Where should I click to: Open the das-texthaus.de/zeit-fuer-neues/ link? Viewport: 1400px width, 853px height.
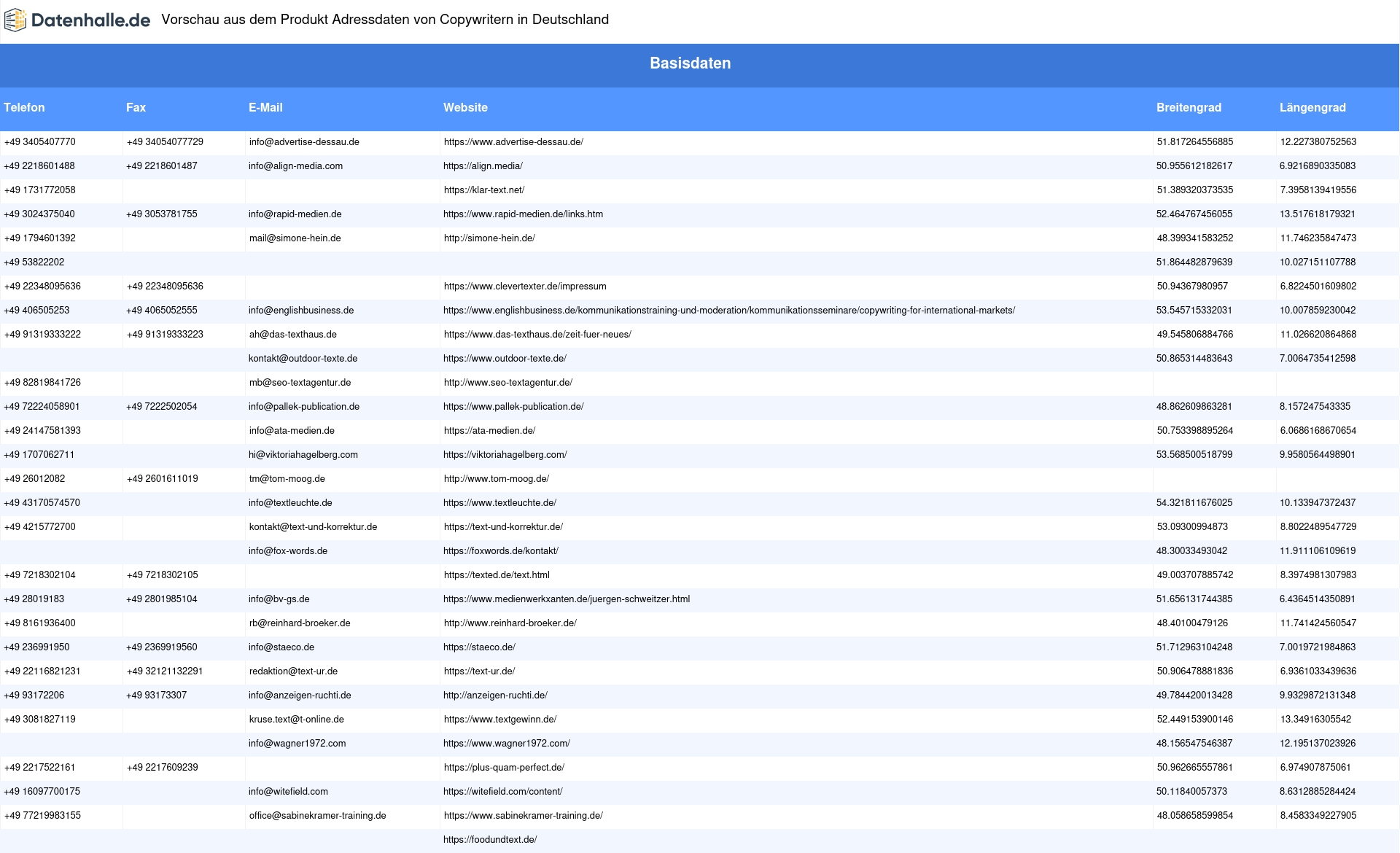coord(537,335)
